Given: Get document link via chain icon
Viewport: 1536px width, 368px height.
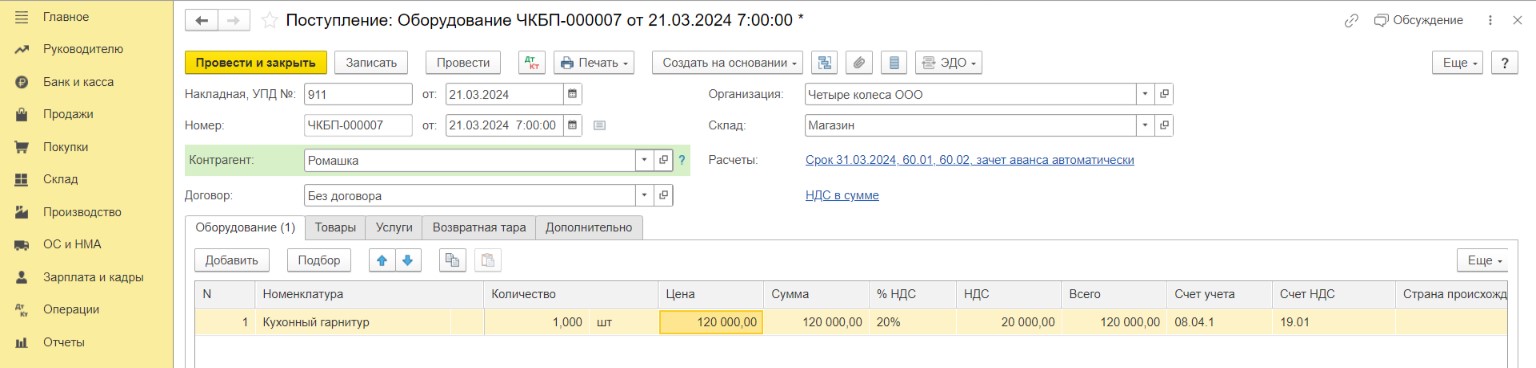Looking at the screenshot, I should tap(1352, 20).
